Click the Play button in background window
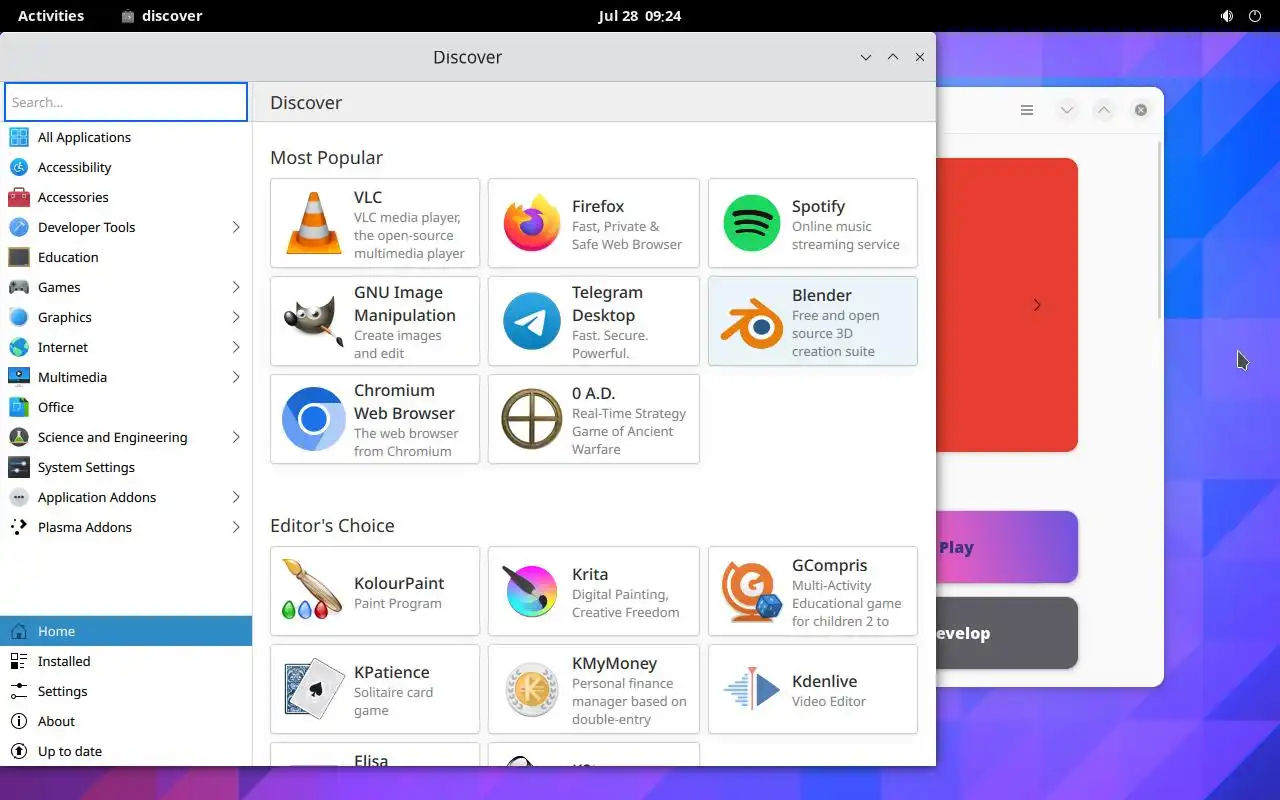Viewport: 1280px width, 800px height. pos(1007,547)
